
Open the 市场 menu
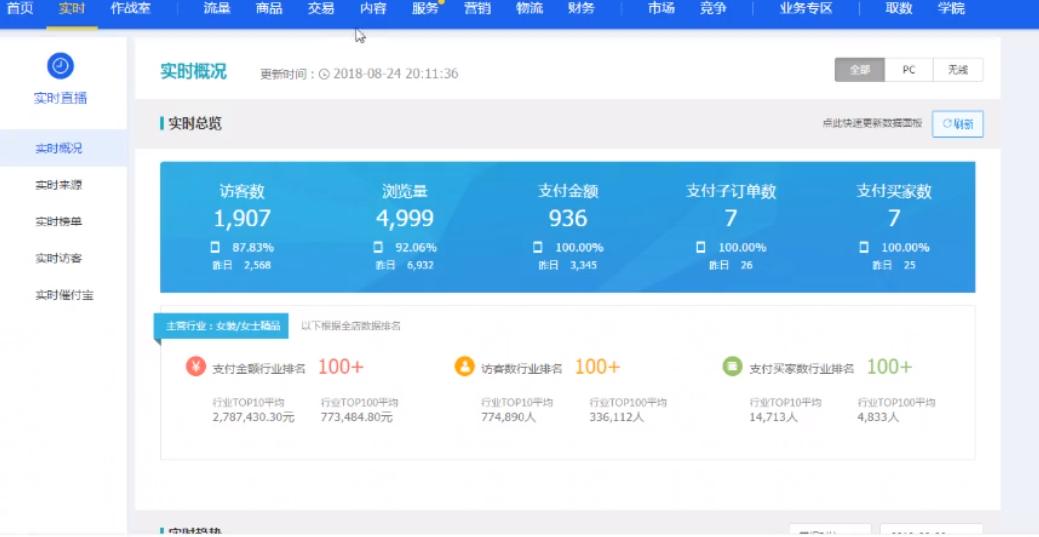tap(661, 9)
